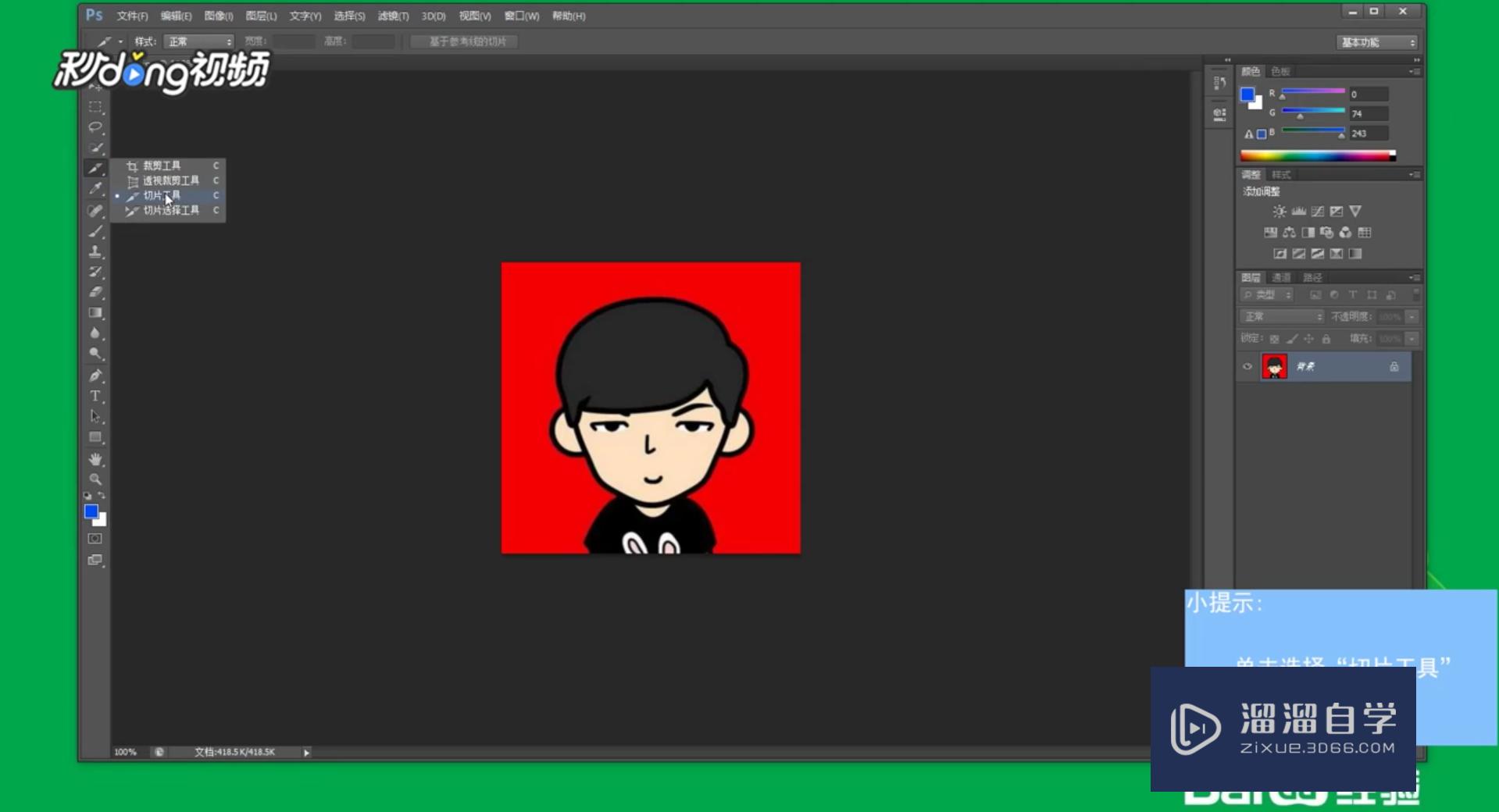
Task: Select the Lasso tool
Action: (x=95, y=127)
